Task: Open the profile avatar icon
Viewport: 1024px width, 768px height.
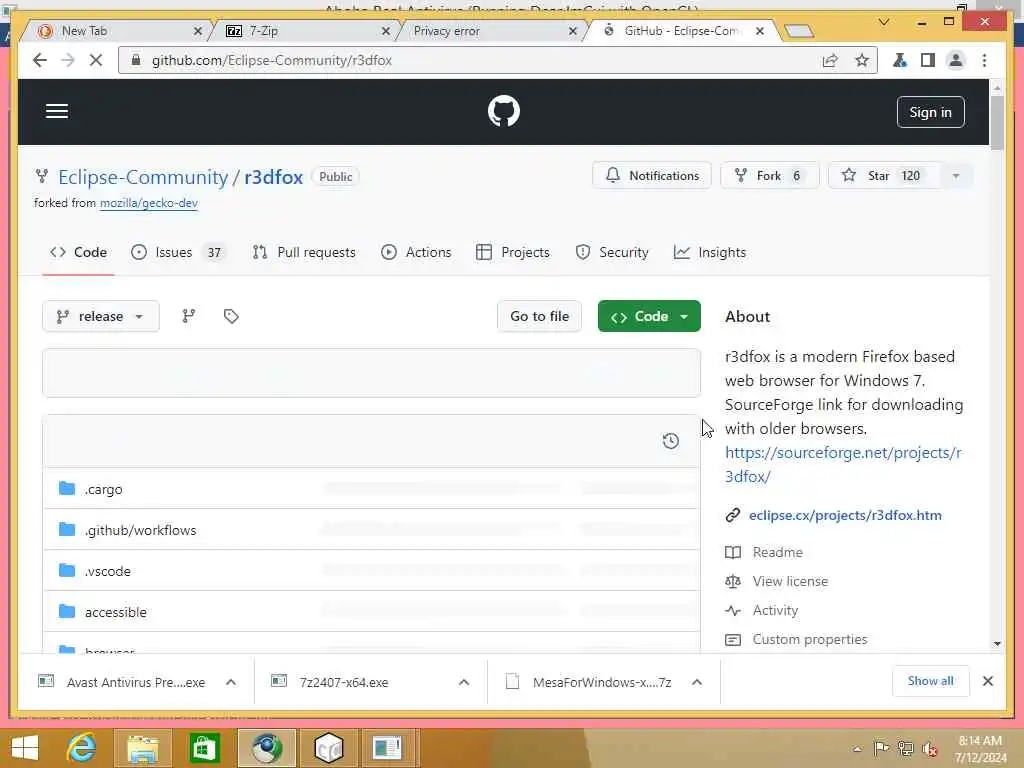Action: 955,60
